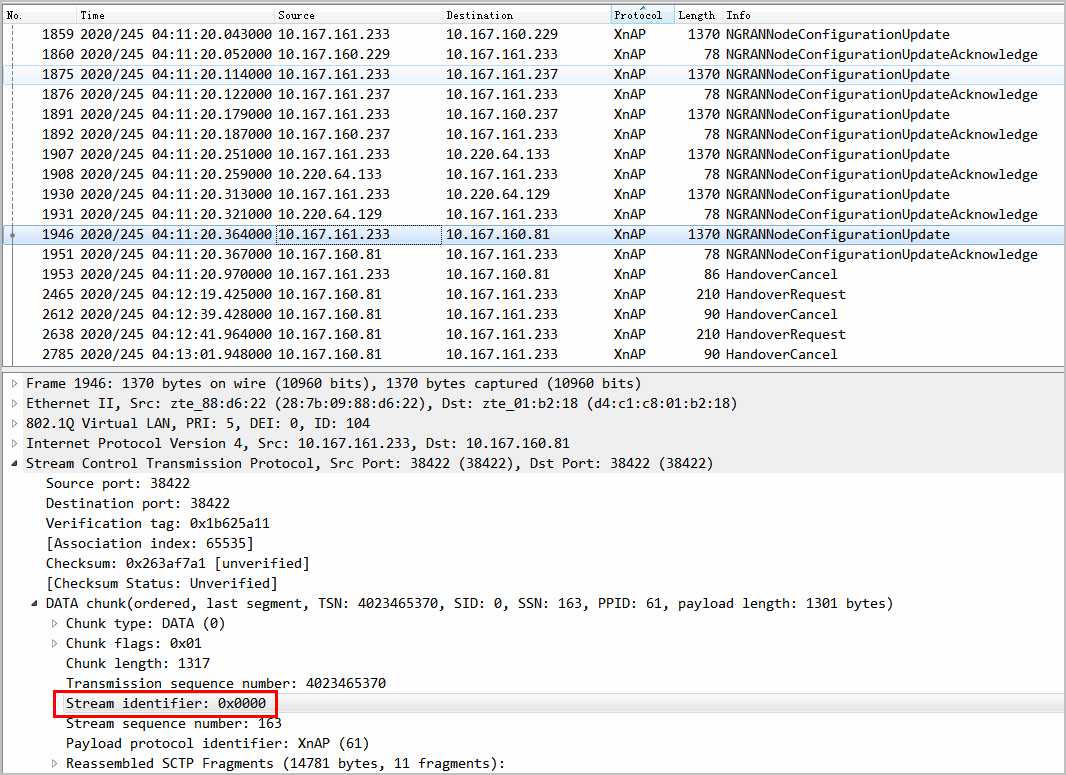Expand the Ethernet II layer details
The image size is (1066, 775).
tap(14, 404)
